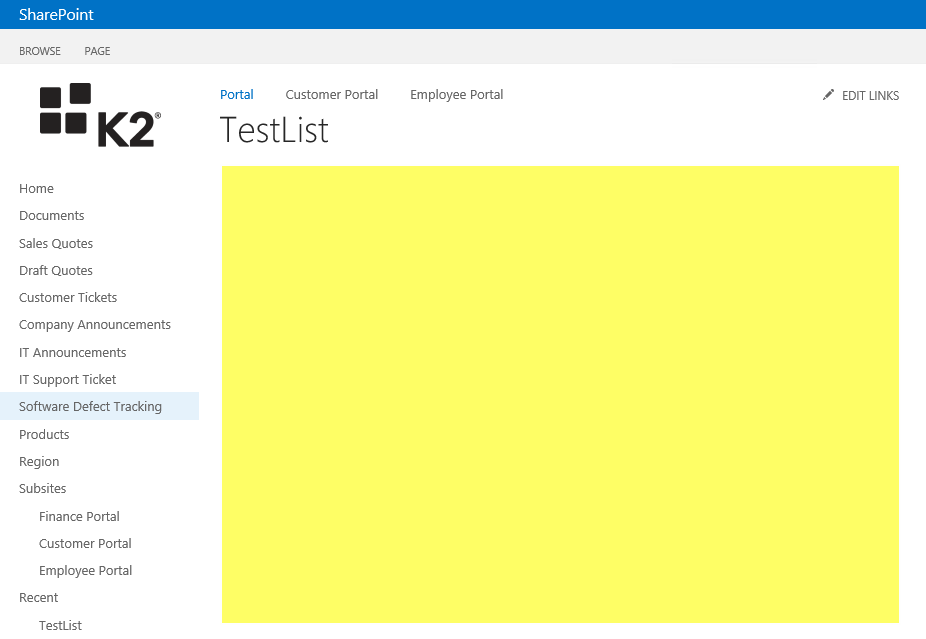Open Employee Portal under Subsites
The width and height of the screenshot is (926, 639).
pyautogui.click(x=86, y=570)
